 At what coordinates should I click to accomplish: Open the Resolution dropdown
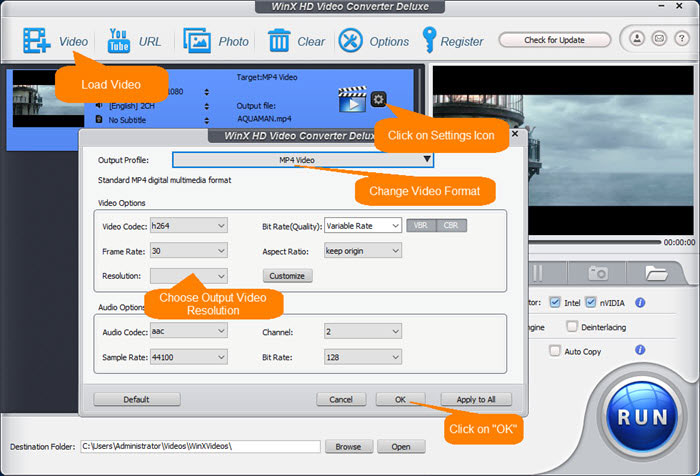(x=188, y=276)
